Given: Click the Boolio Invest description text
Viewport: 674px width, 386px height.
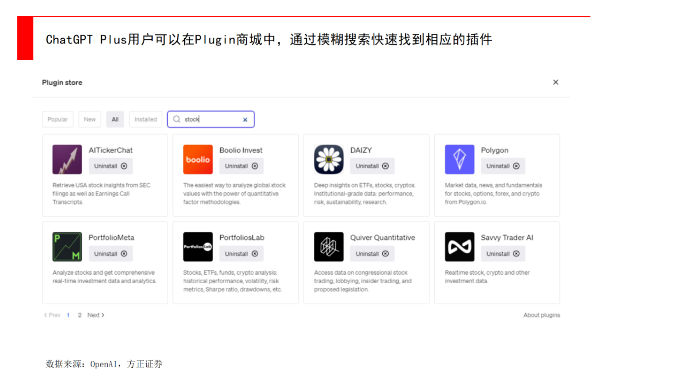Looking at the screenshot, I should pos(234,193).
